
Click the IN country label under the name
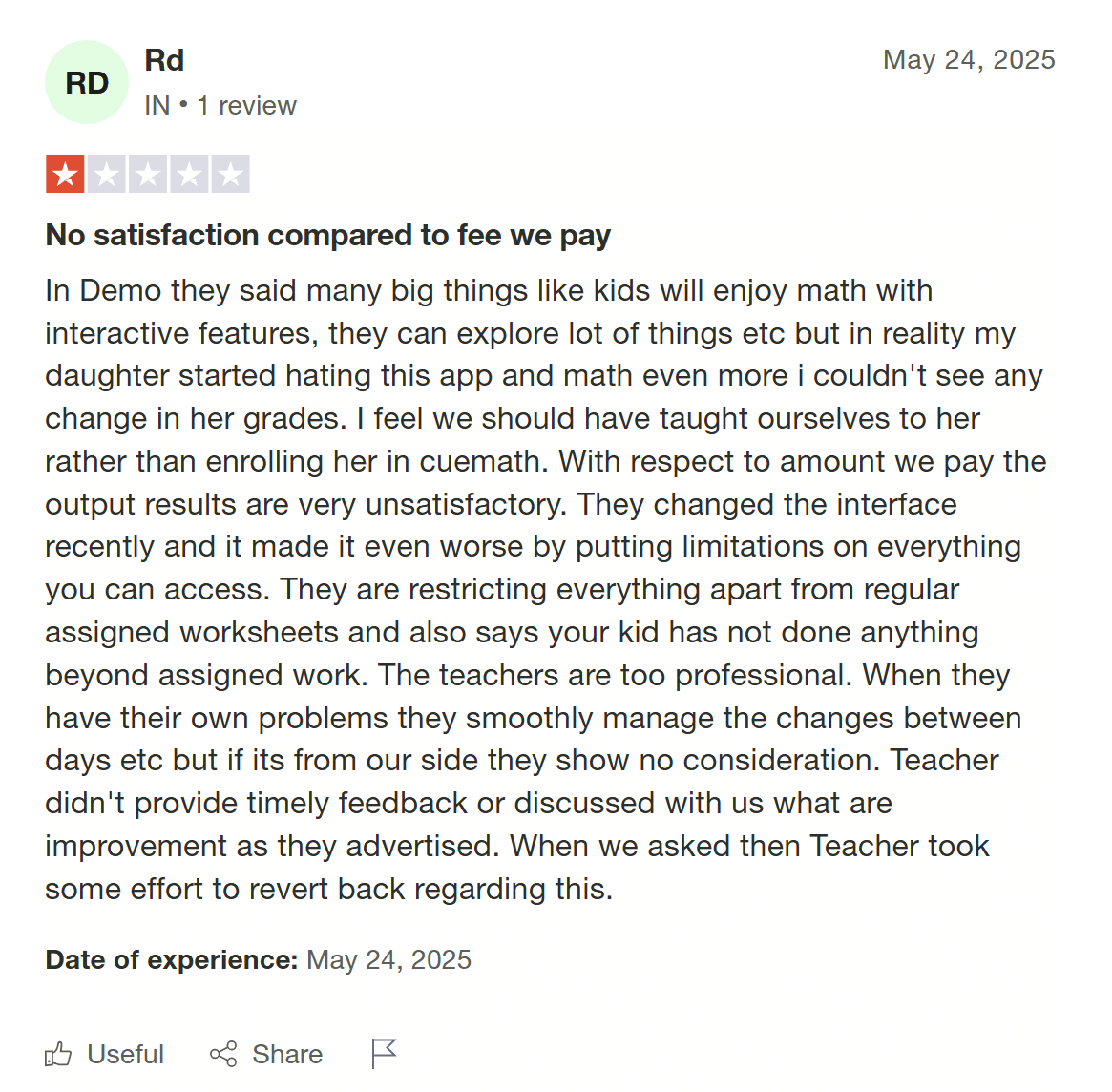[157, 105]
